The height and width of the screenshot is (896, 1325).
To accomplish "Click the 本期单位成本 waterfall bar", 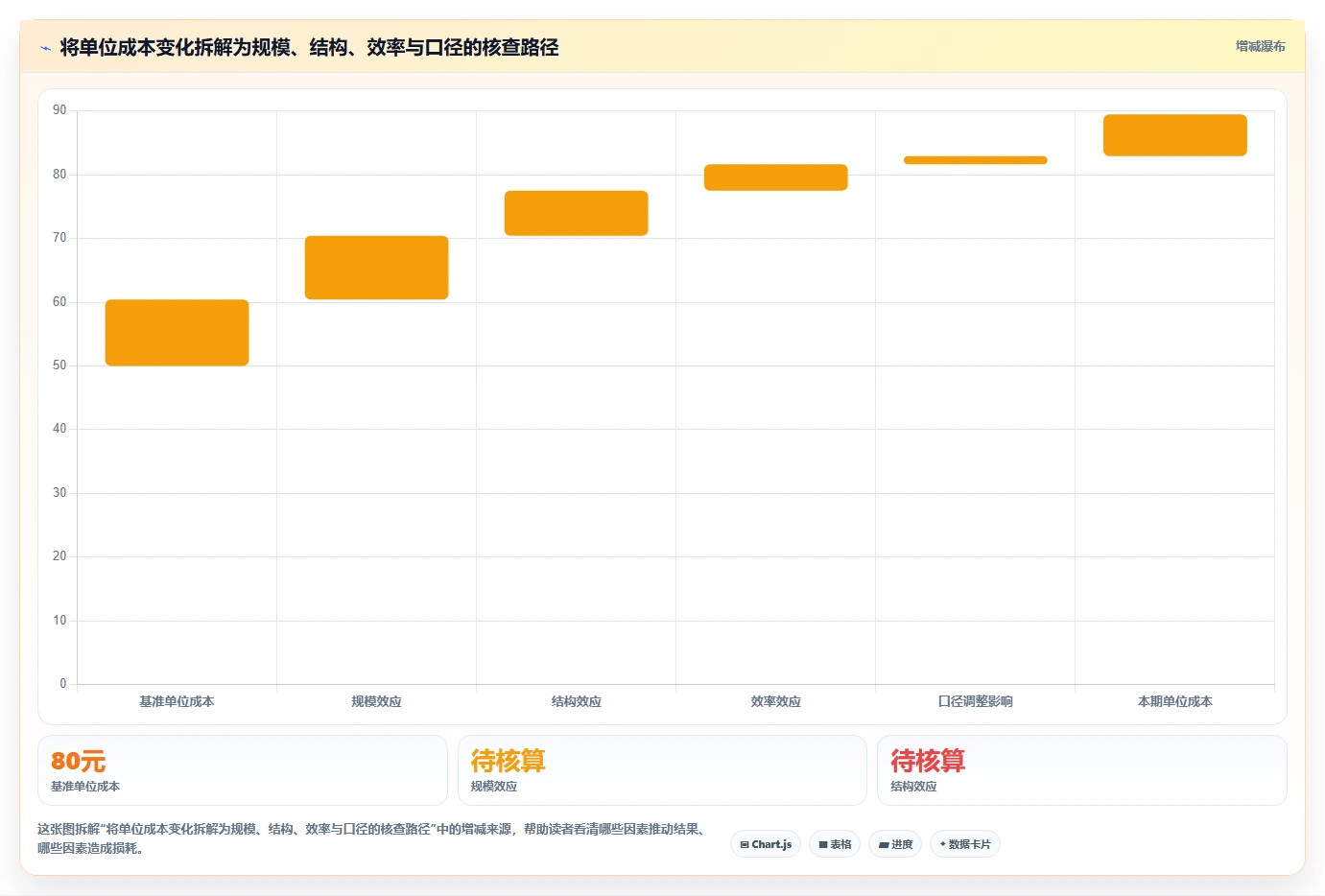I will [x=1174, y=135].
